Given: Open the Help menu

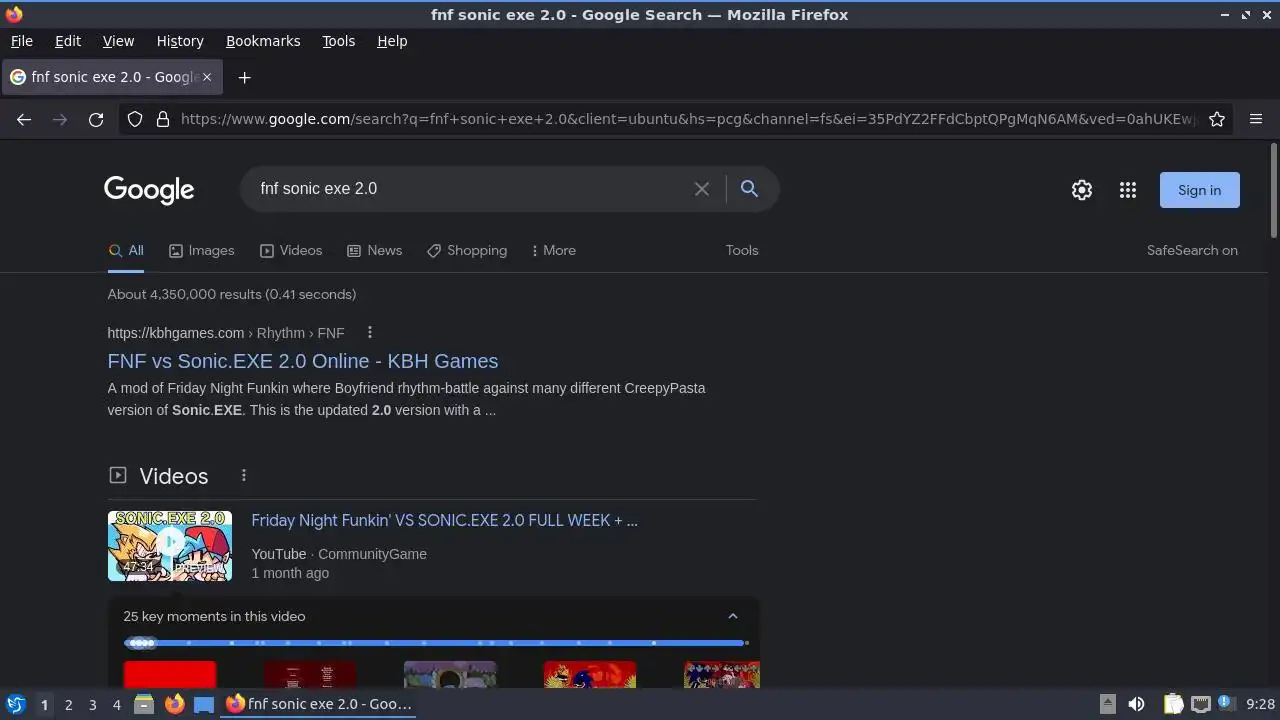Looking at the screenshot, I should pyautogui.click(x=392, y=41).
